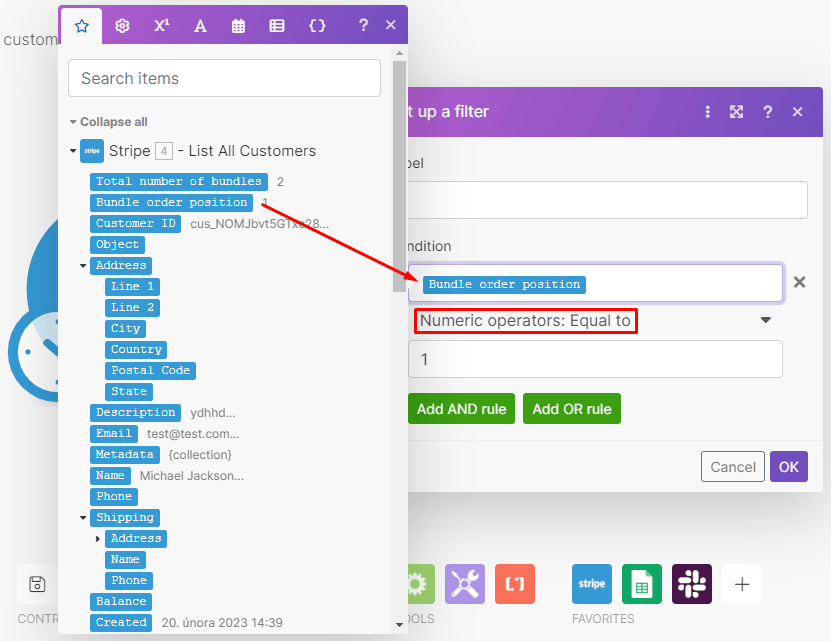Viewport: 831px width, 641px height.
Task: Open the date functions tab
Action: tap(238, 25)
